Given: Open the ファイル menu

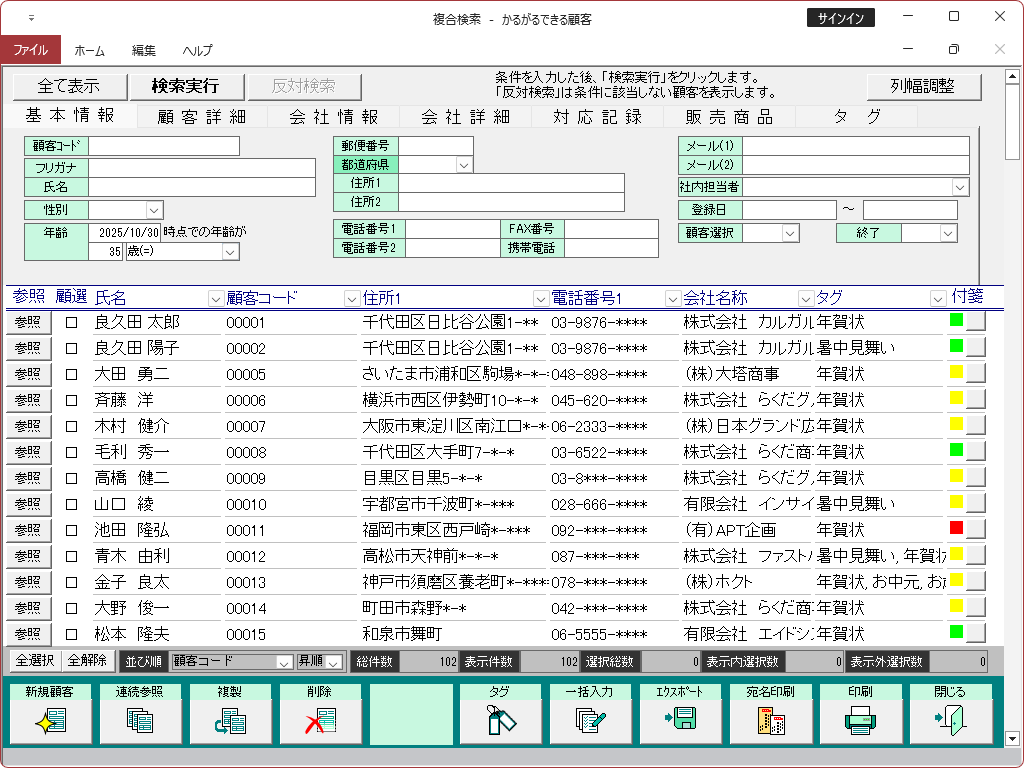Looking at the screenshot, I should [31, 50].
